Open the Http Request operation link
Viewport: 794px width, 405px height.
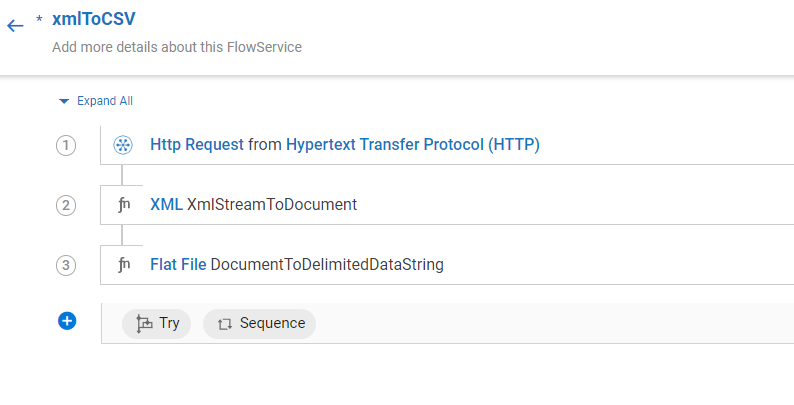pos(197,145)
